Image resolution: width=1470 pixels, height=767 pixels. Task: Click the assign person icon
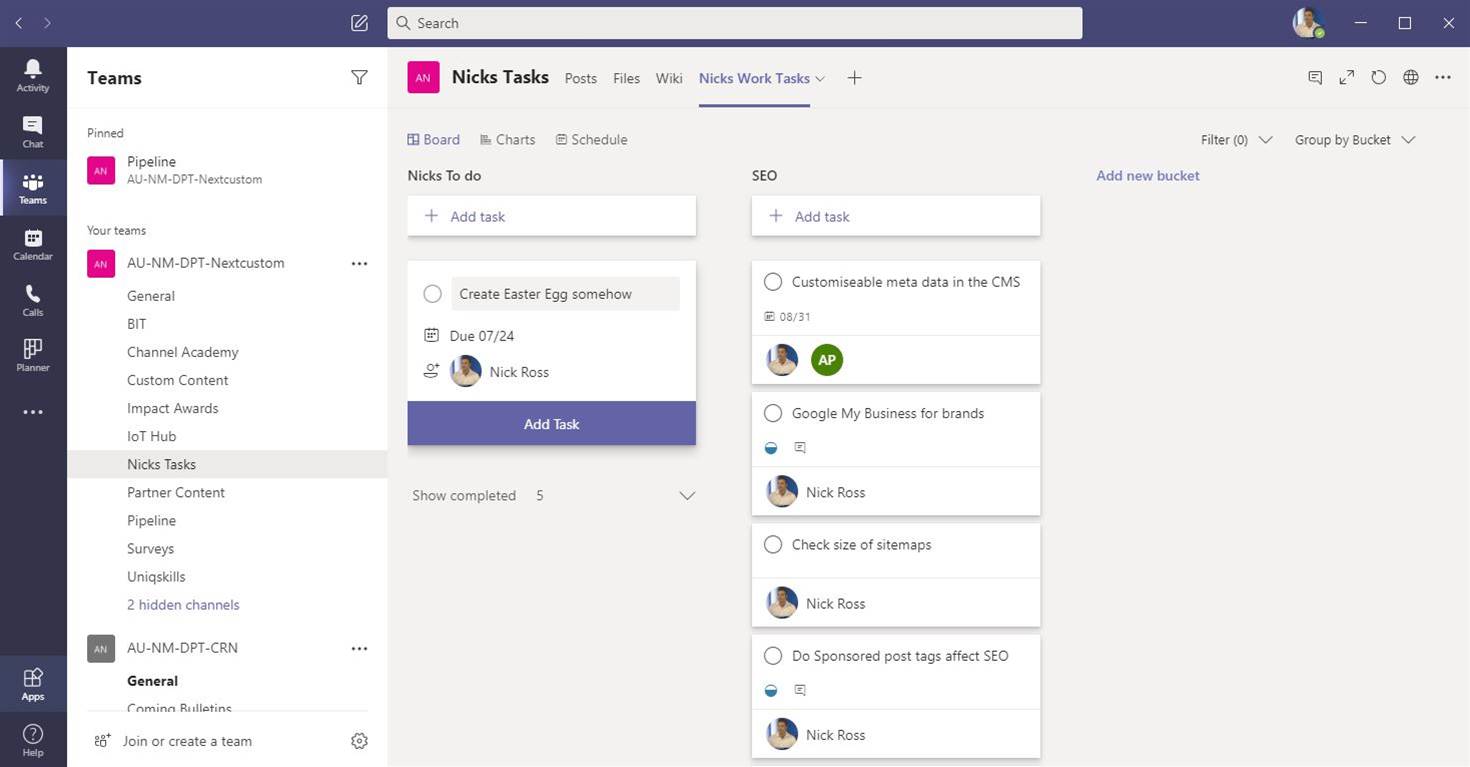(x=432, y=371)
